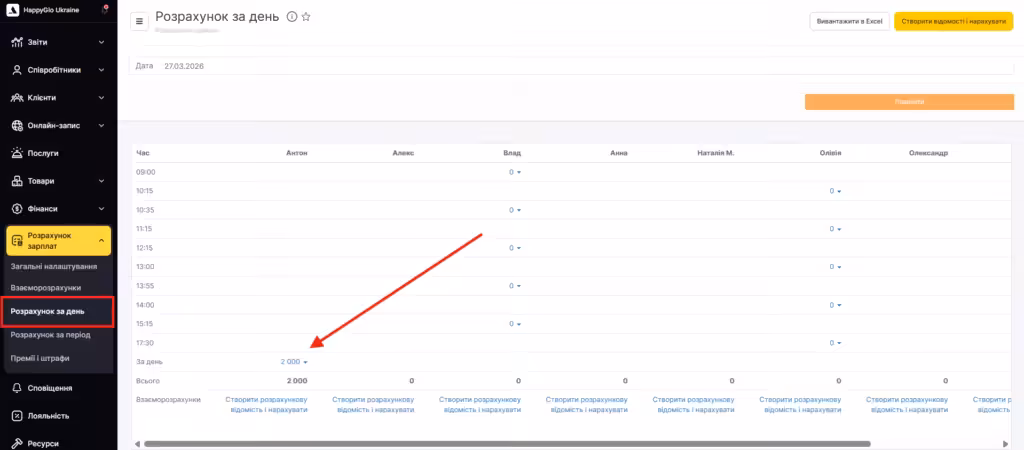Screen dimensions: 1024x450
Task: Expand the Клієнти menu chevron
Action: point(102,98)
